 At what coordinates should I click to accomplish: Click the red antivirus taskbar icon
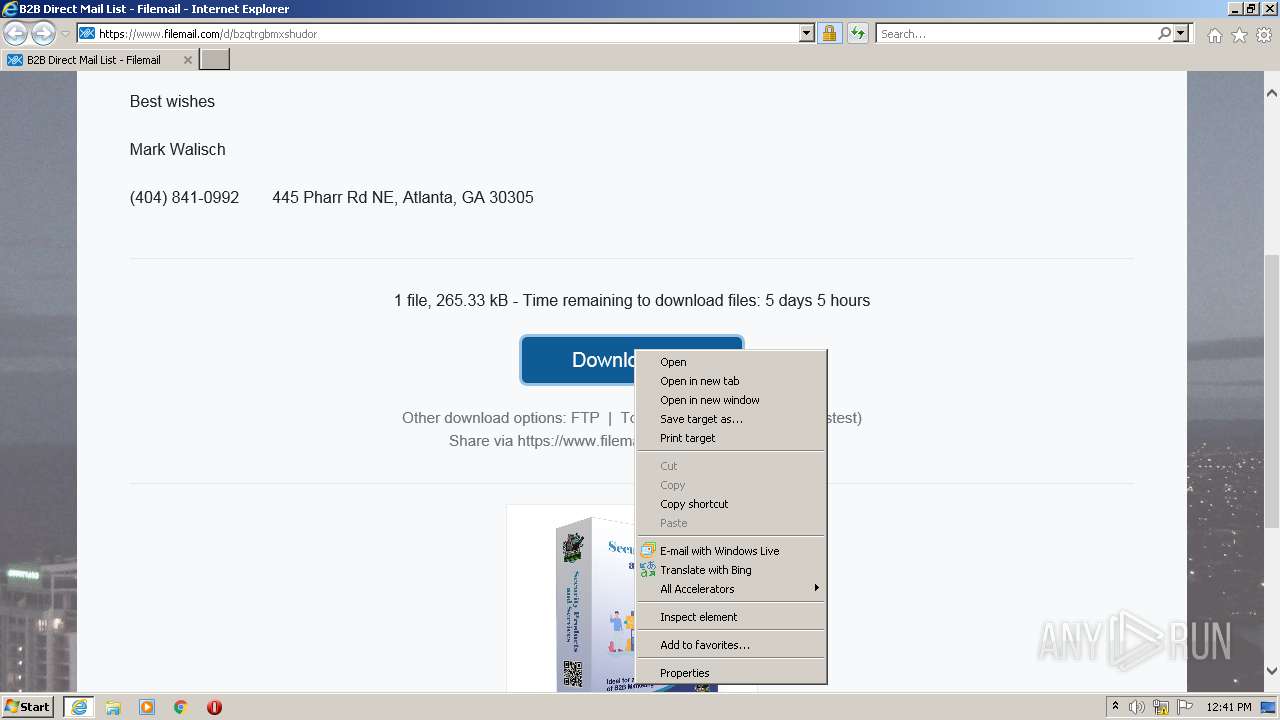tap(214, 707)
